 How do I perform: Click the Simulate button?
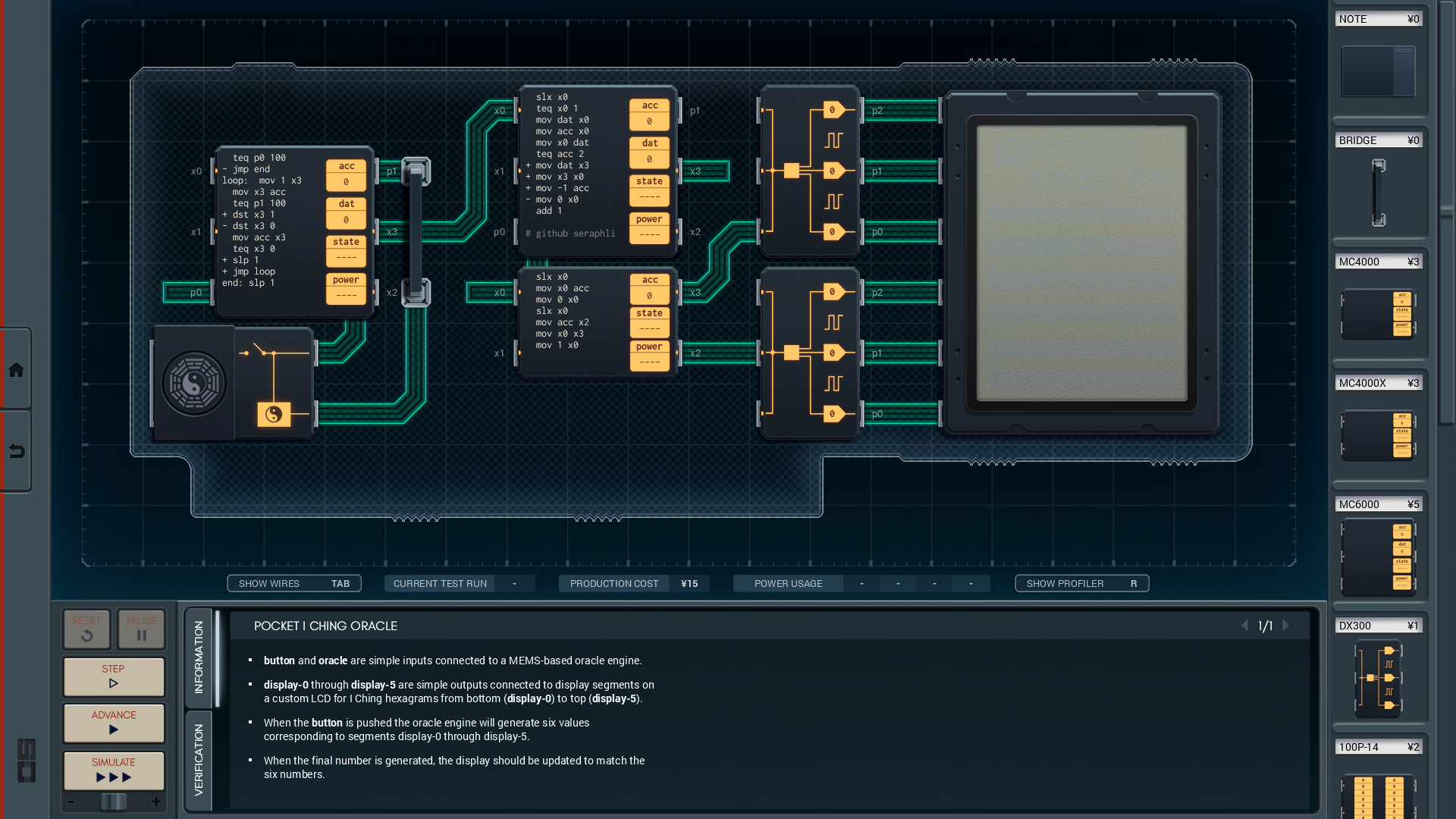[114, 770]
